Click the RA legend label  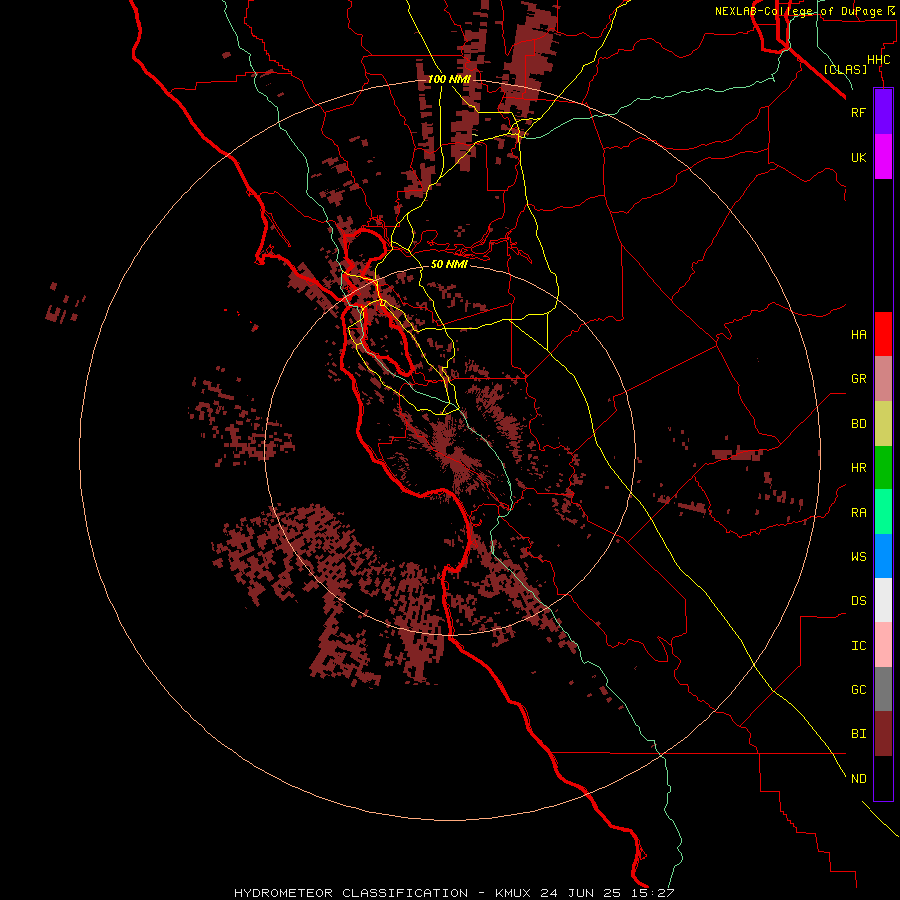point(858,513)
